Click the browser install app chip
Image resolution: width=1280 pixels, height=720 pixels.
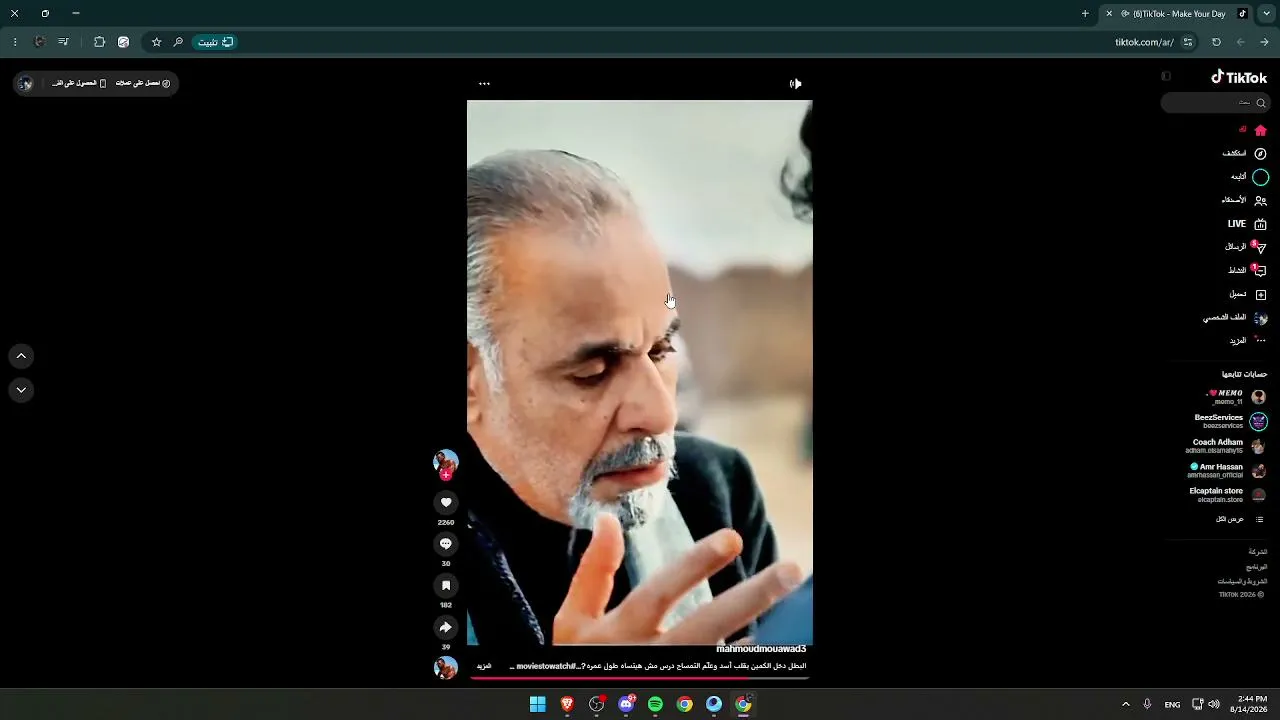tap(214, 42)
